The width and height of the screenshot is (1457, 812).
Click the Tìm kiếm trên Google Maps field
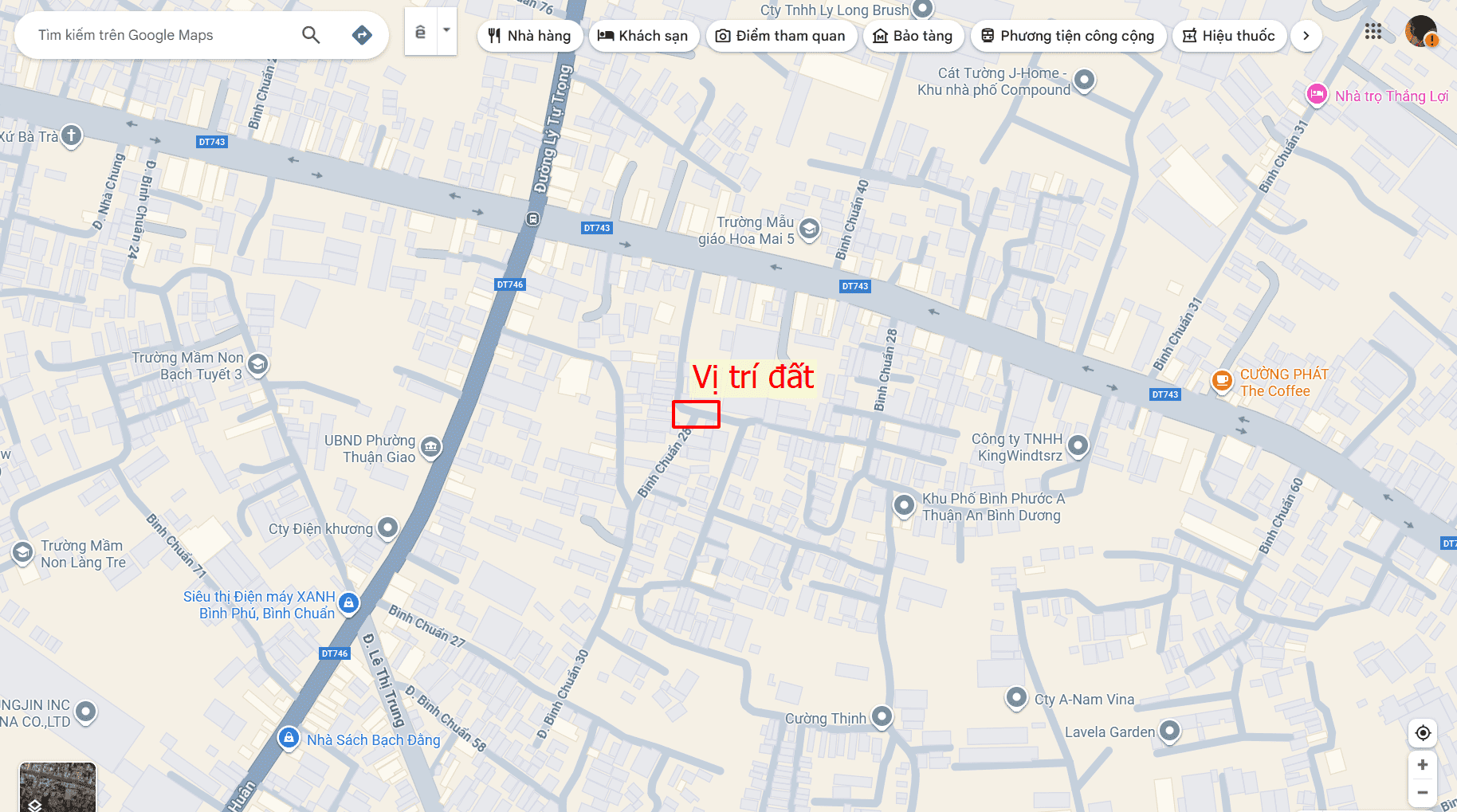[159, 35]
